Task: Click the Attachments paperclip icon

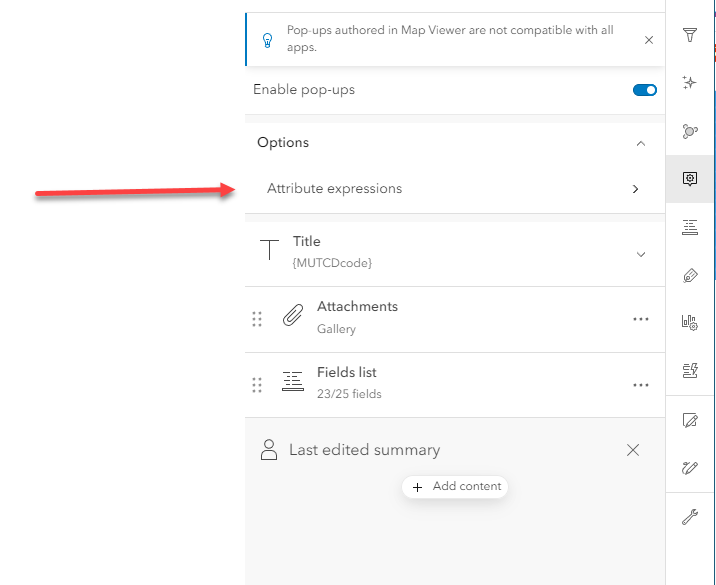Action: pos(292,317)
